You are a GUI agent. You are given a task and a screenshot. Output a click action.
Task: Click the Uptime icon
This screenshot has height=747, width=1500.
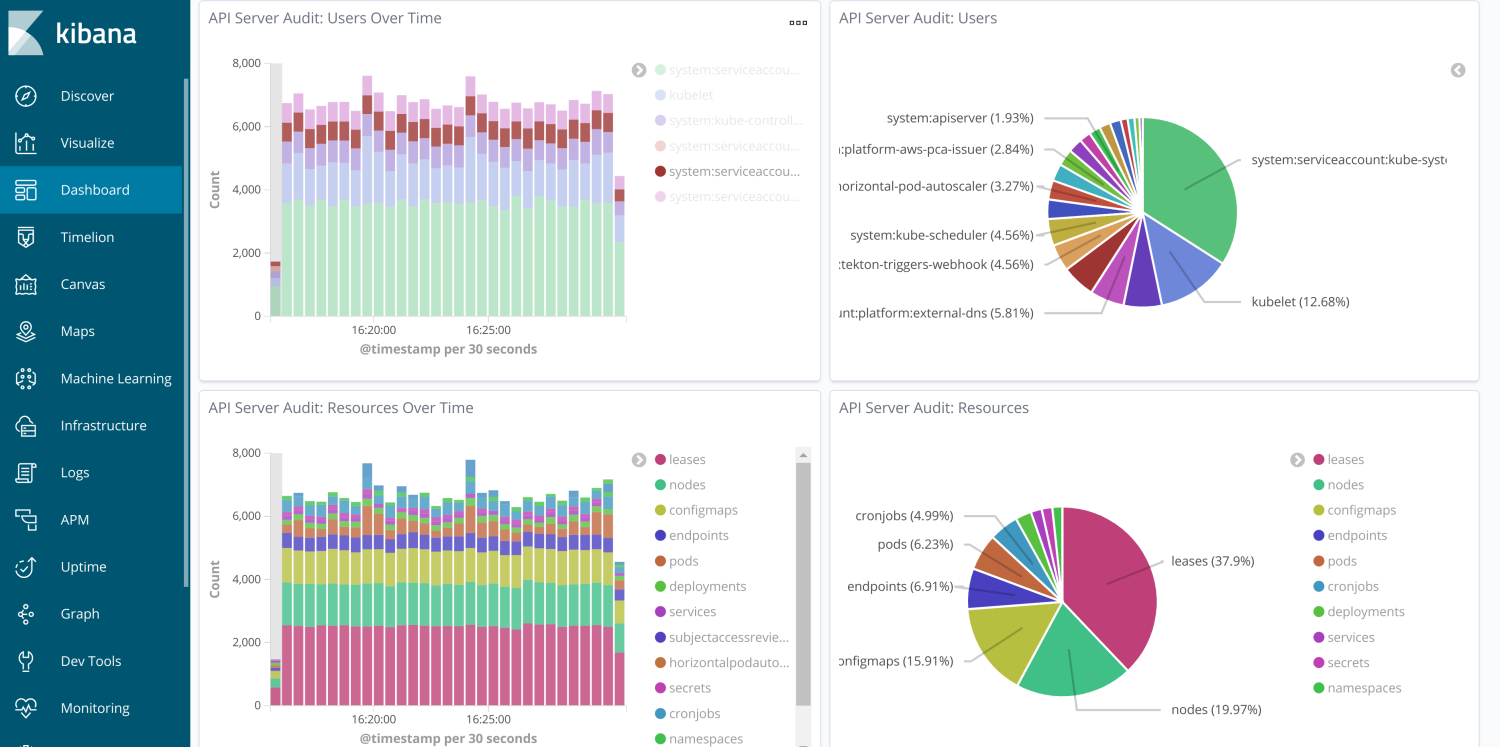coord(26,566)
